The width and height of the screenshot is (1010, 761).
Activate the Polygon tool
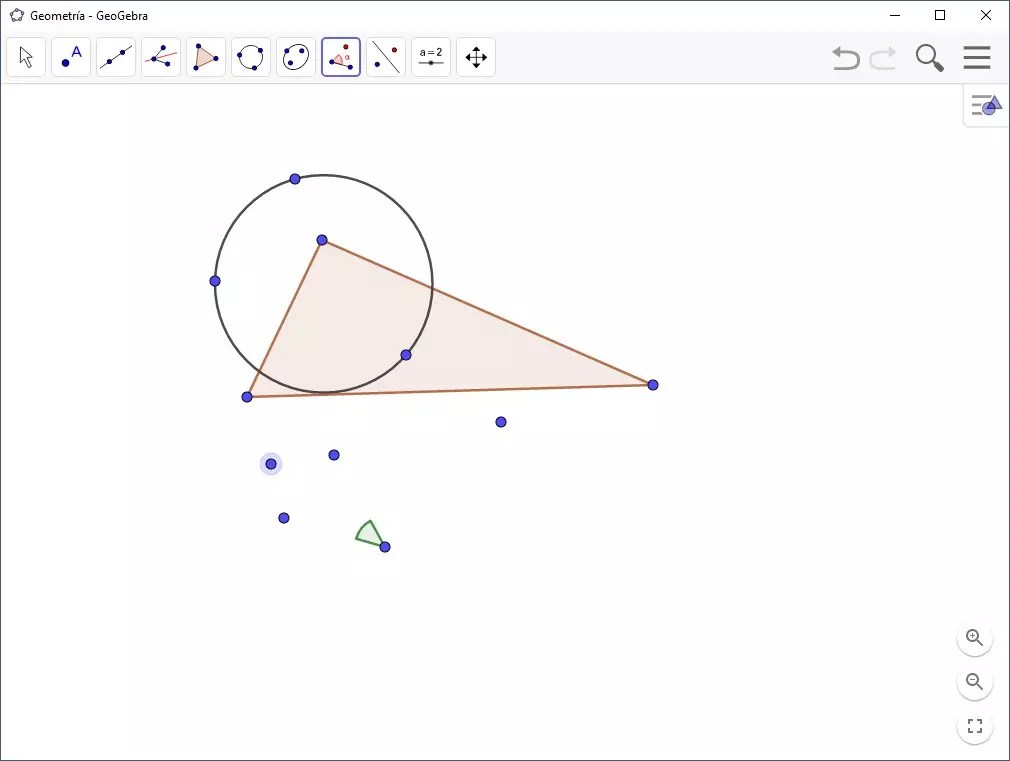click(x=206, y=57)
